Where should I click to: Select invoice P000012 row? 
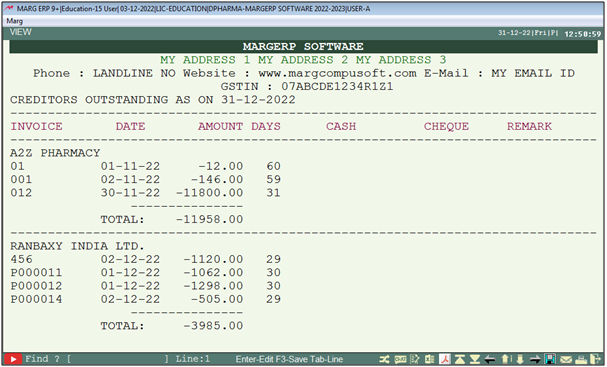[x=146, y=286]
